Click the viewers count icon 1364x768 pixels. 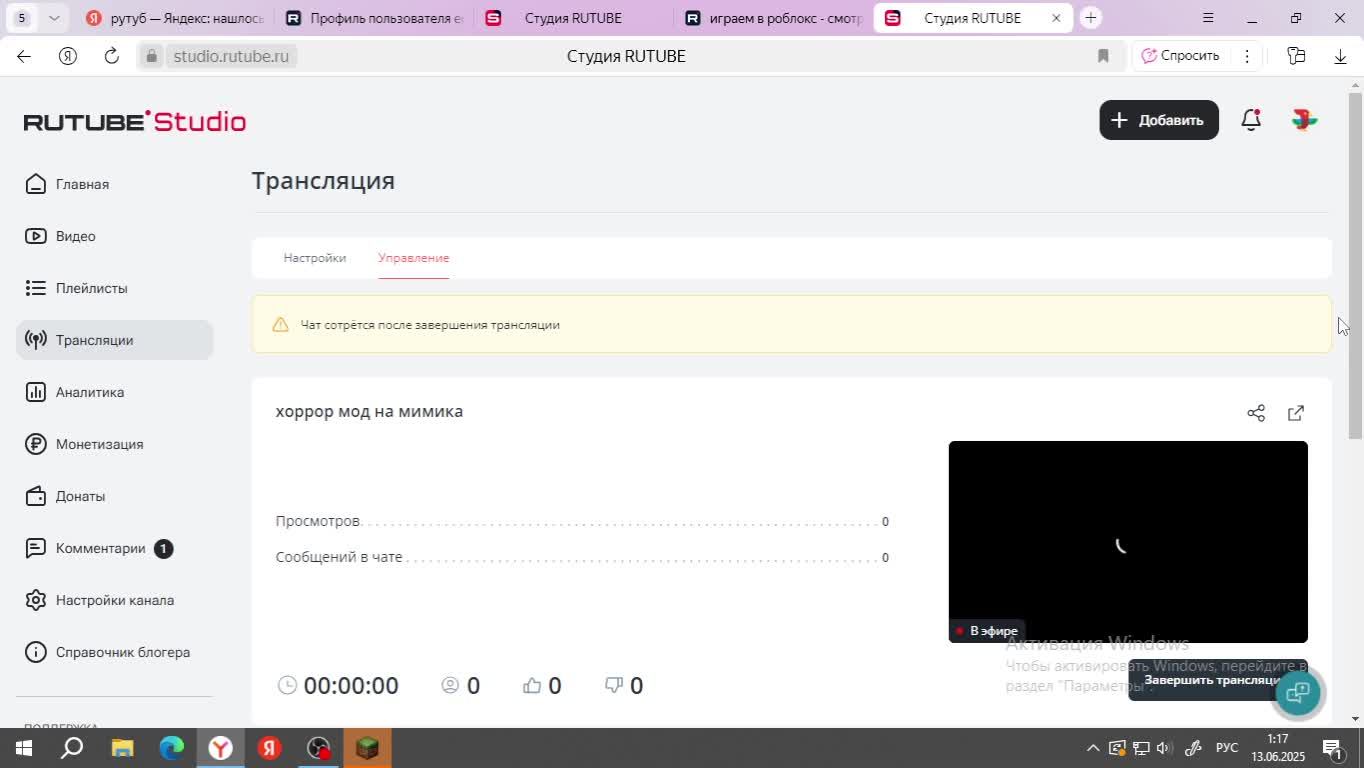[x=450, y=685]
